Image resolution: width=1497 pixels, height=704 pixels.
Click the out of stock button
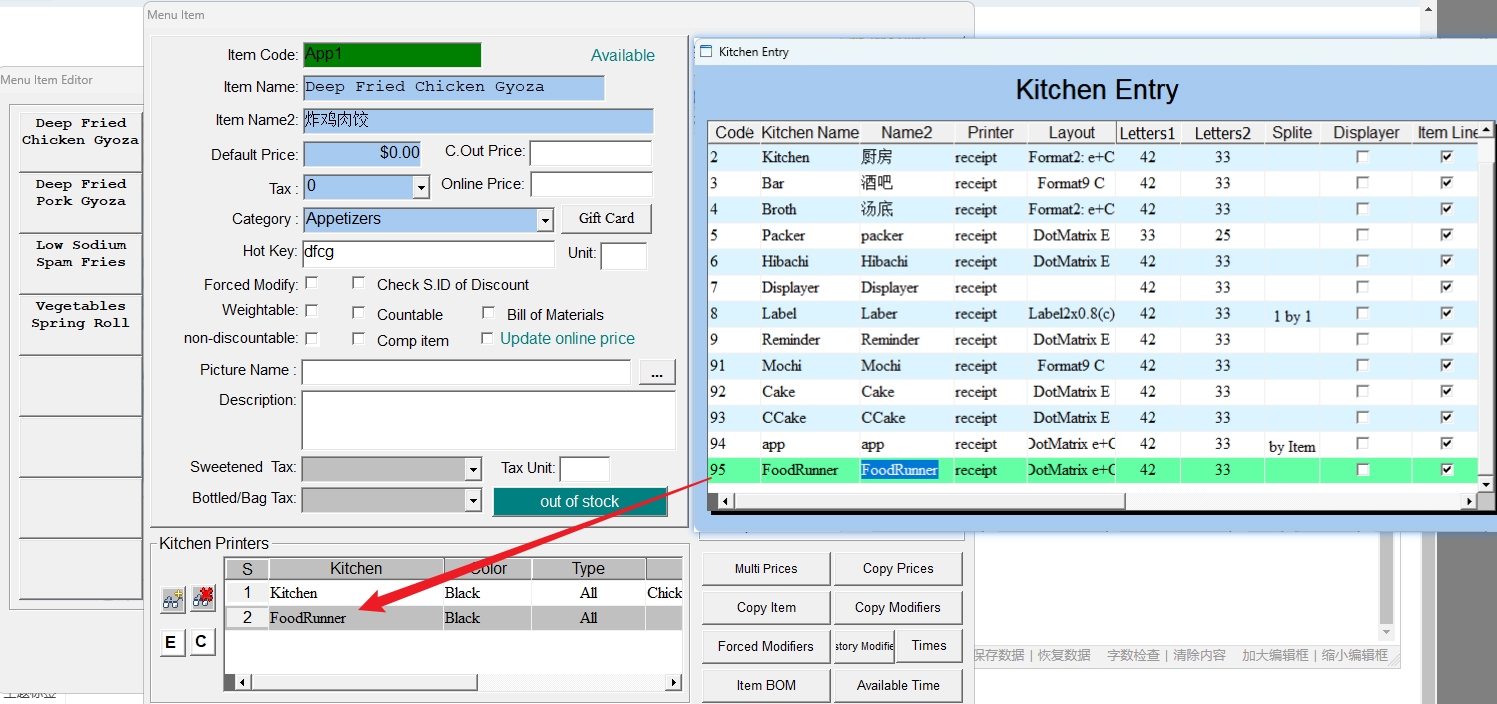[580, 502]
